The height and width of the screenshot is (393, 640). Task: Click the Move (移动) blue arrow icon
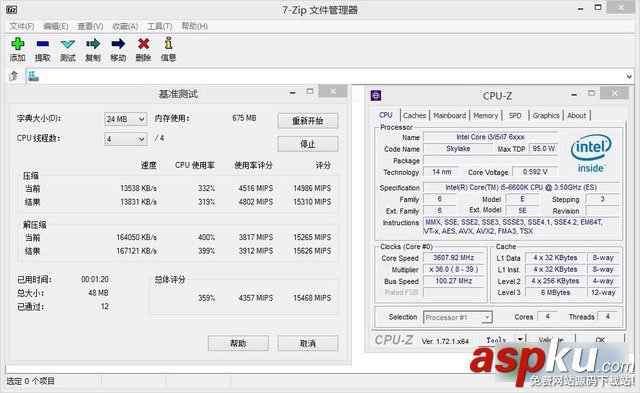tap(118, 44)
